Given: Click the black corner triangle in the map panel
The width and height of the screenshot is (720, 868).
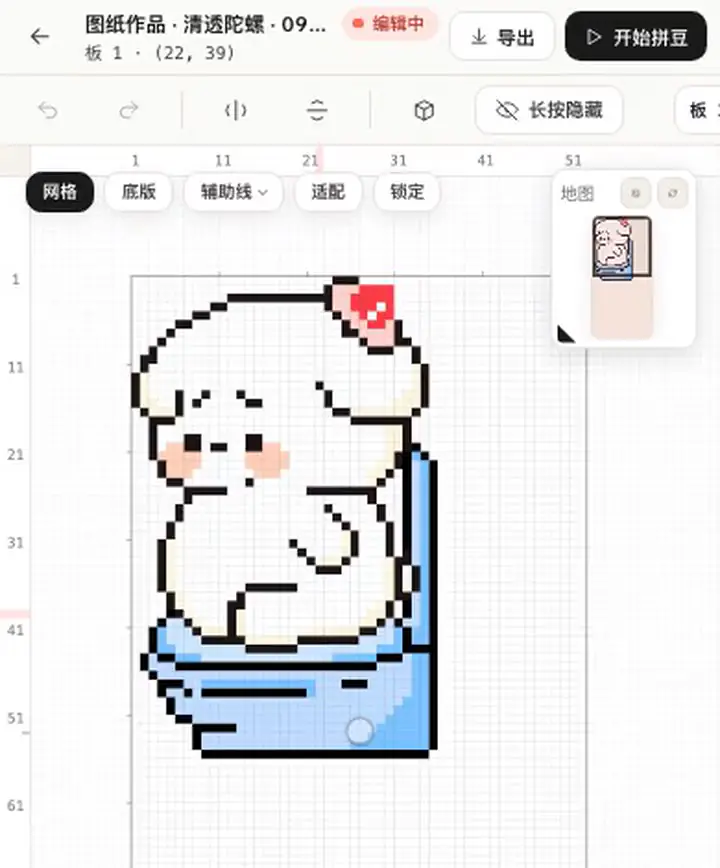Looking at the screenshot, I should (x=565, y=334).
